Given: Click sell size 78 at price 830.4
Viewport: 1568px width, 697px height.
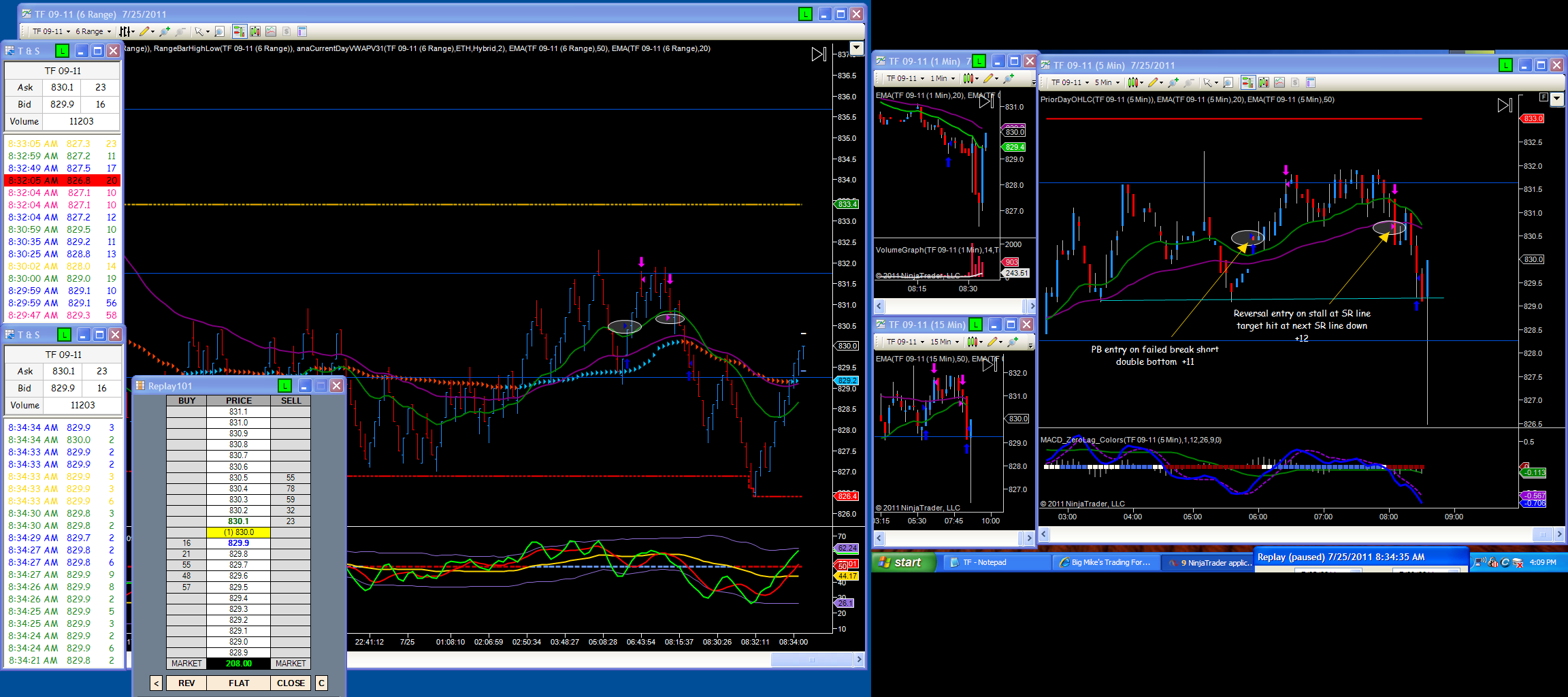Looking at the screenshot, I should coord(291,489).
